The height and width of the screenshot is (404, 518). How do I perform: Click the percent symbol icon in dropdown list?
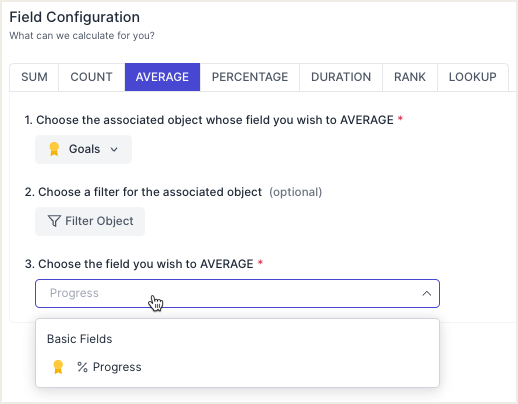tap(82, 367)
